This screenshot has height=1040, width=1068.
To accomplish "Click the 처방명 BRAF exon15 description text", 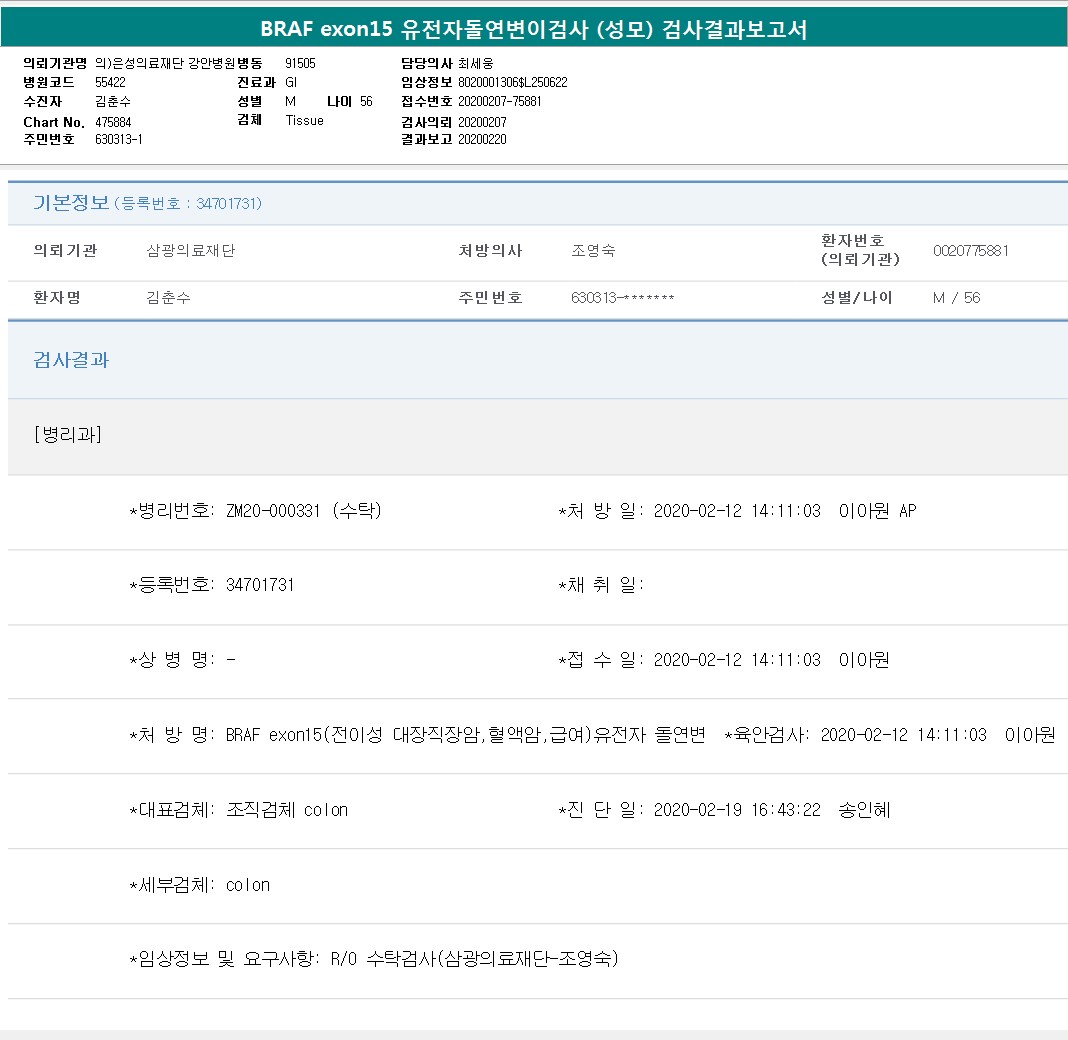I will pyautogui.click(x=465, y=735).
